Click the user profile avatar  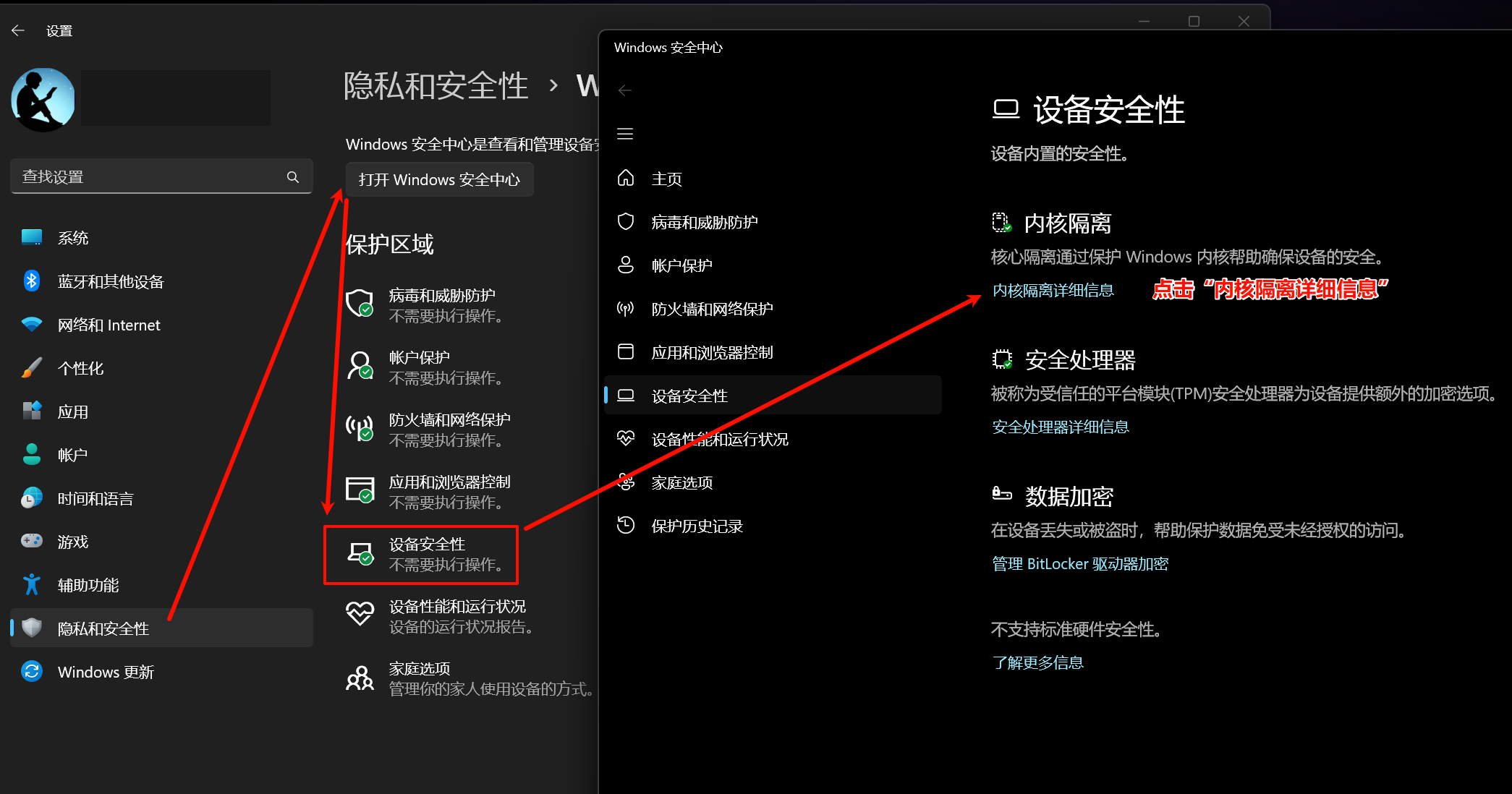(43, 100)
